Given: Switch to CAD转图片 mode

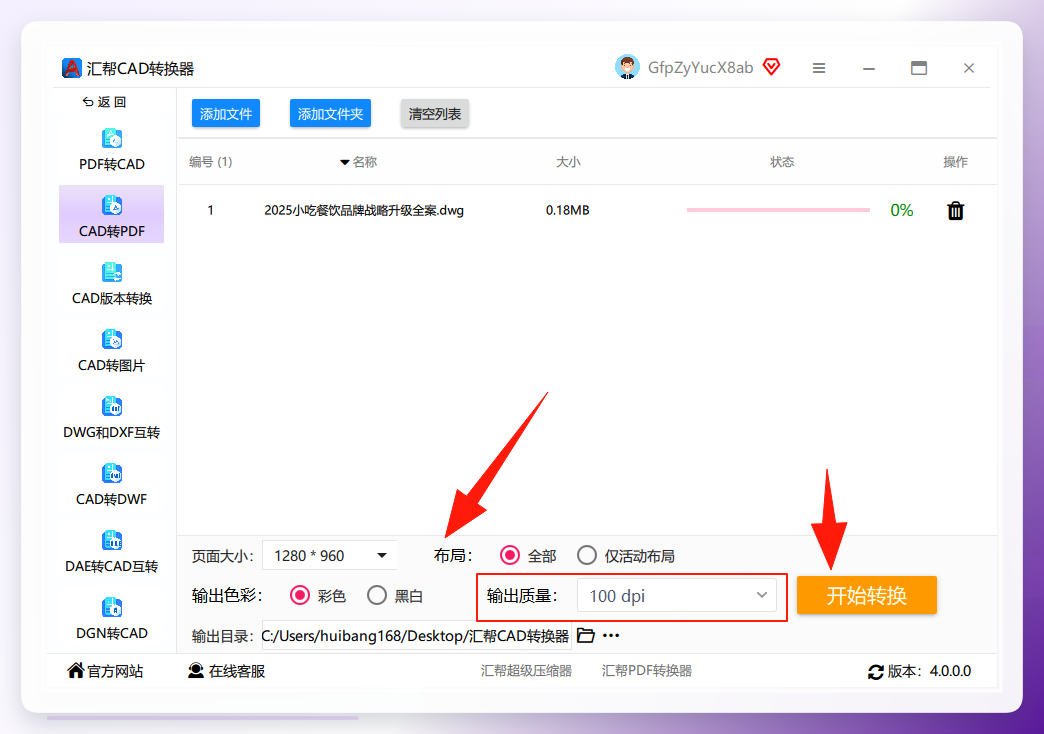Looking at the screenshot, I should pos(112,350).
